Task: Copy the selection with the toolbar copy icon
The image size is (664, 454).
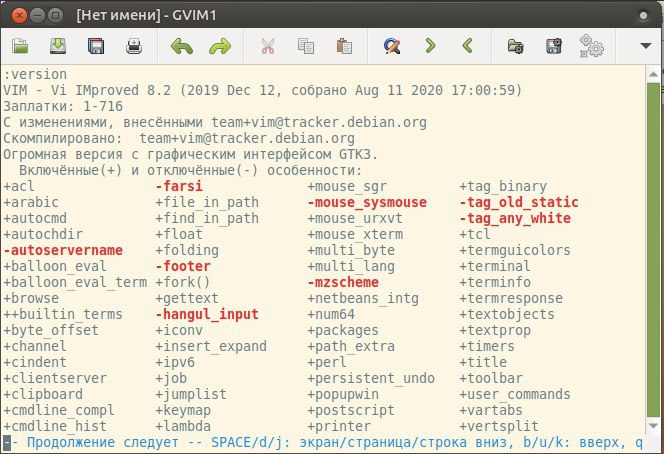Action: 306,46
